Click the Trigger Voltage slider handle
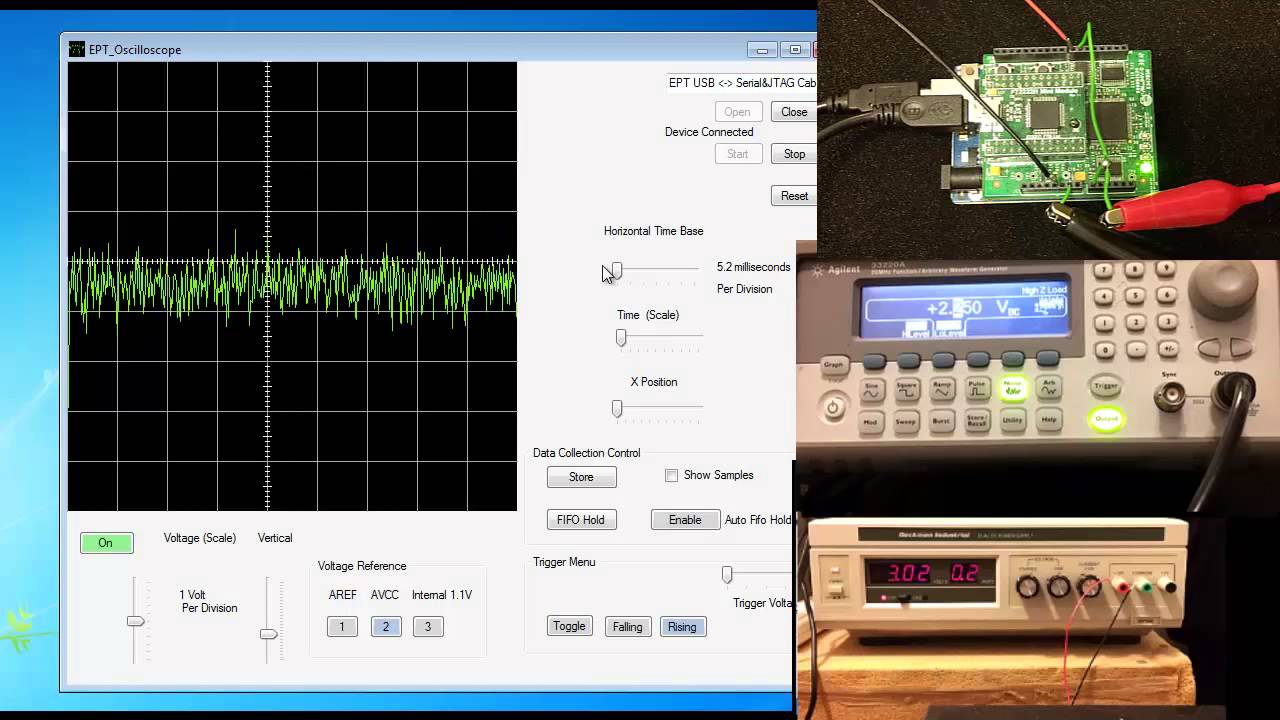Viewport: 1280px width, 720px height. tap(727, 574)
